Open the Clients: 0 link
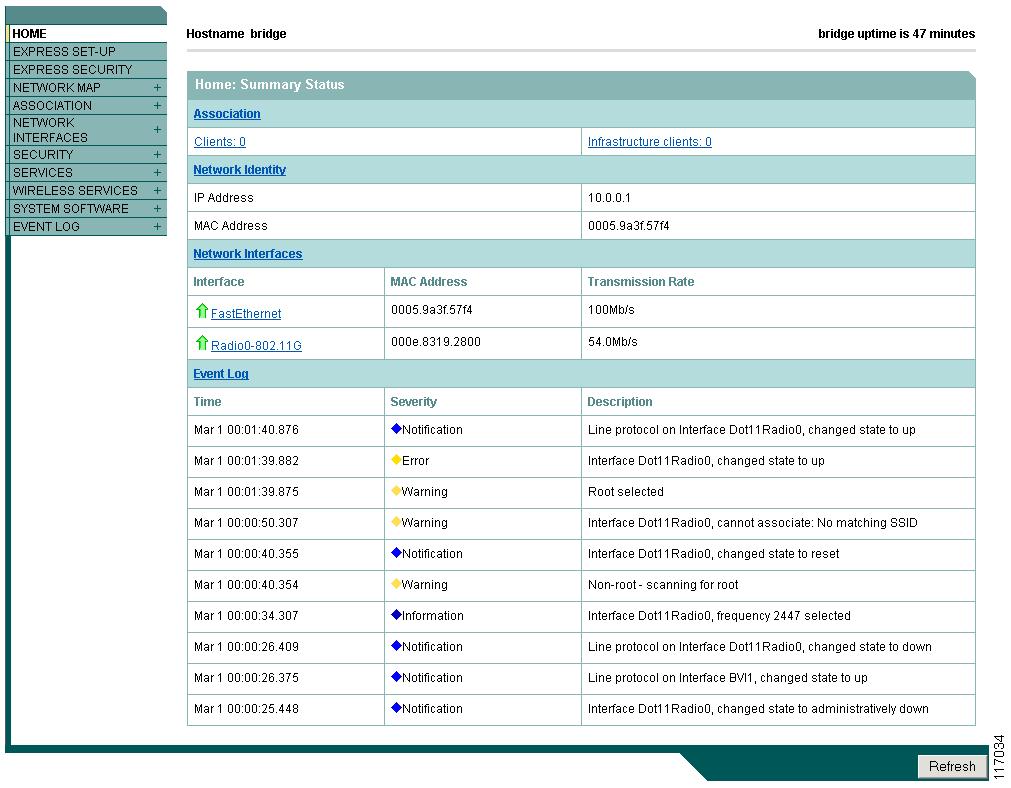 [220, 142]
